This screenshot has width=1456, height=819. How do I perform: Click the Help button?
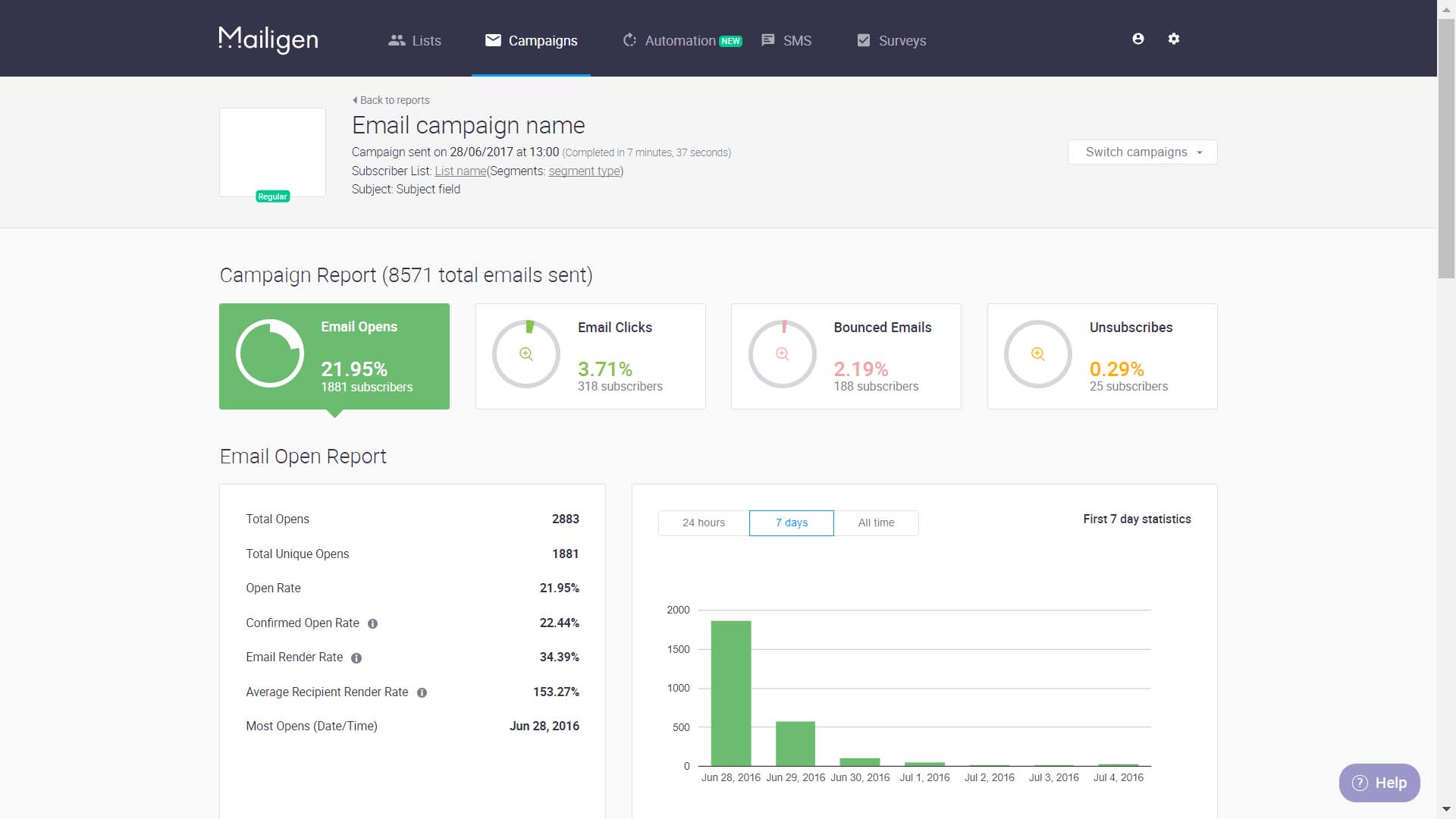point(1379,783)
